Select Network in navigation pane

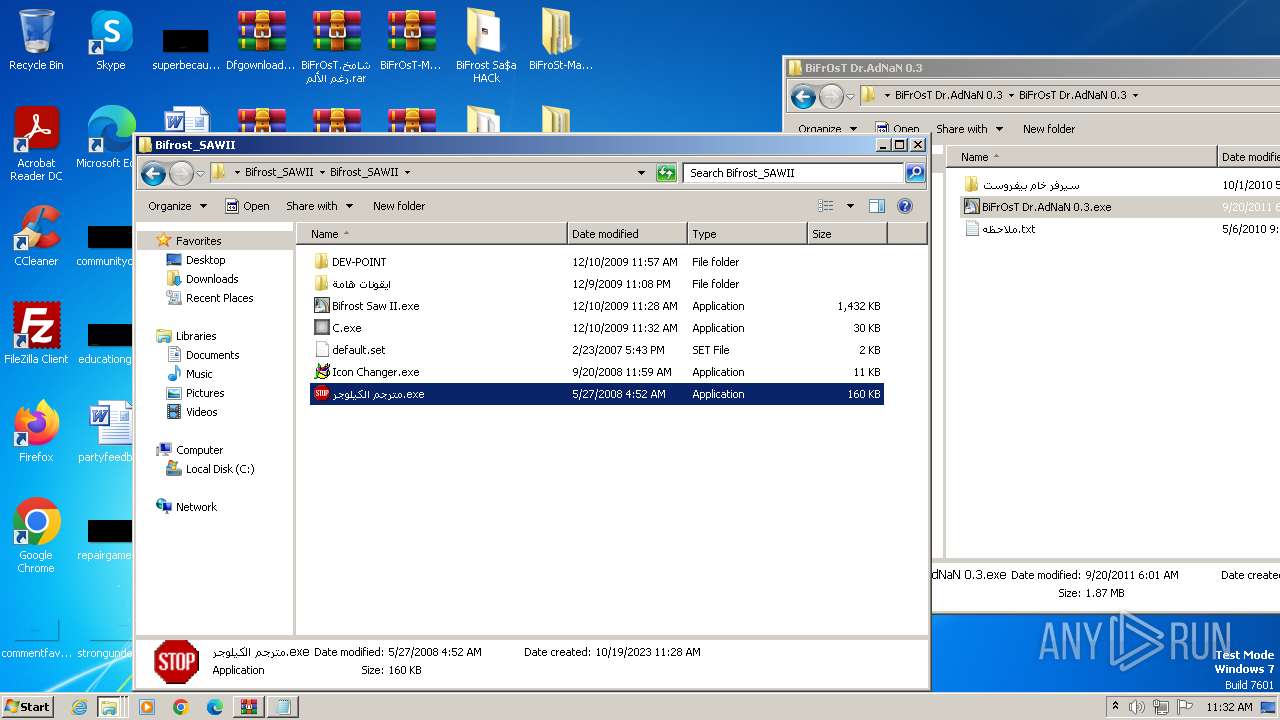196,507
